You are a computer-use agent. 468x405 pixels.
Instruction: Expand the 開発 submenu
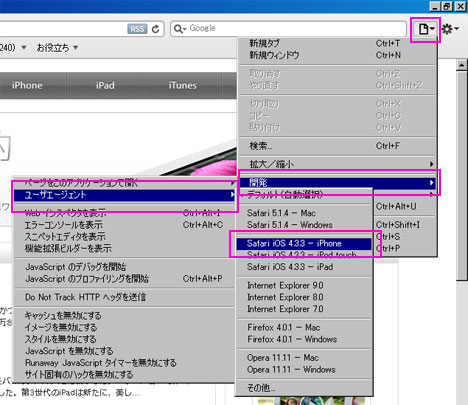pos(337,183)
